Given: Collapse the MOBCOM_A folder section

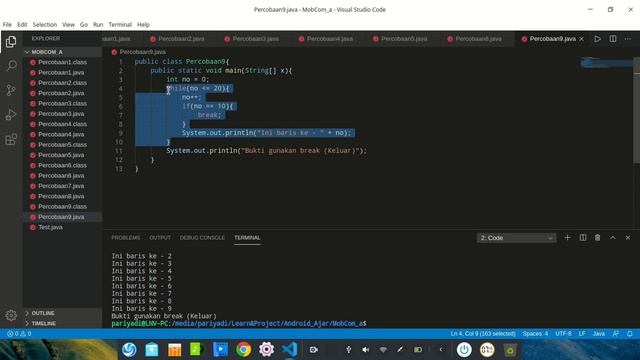Looking at the screenshot, I should (x=62, y=52).
